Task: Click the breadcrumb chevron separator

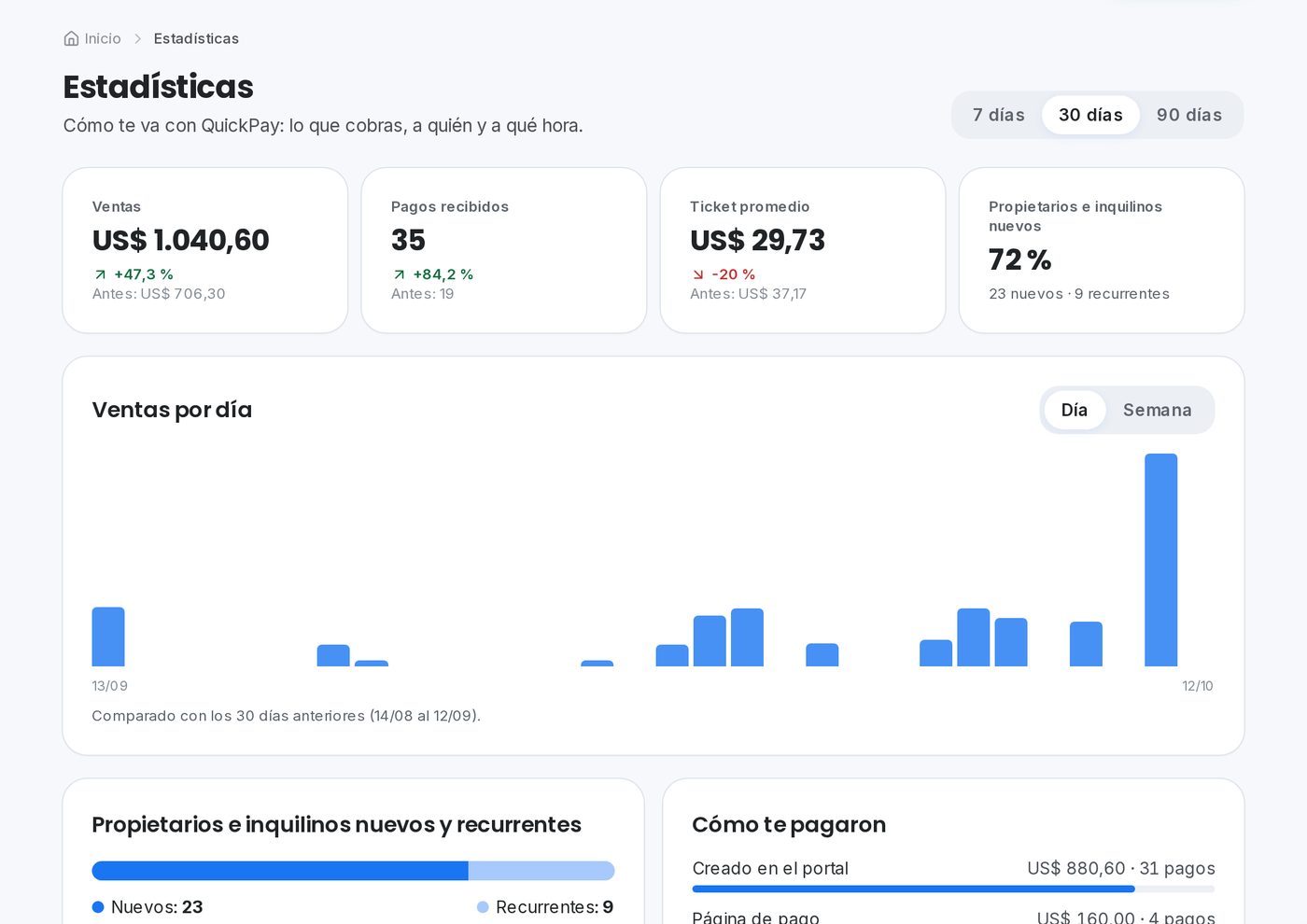Action: [x=137, y=38]
